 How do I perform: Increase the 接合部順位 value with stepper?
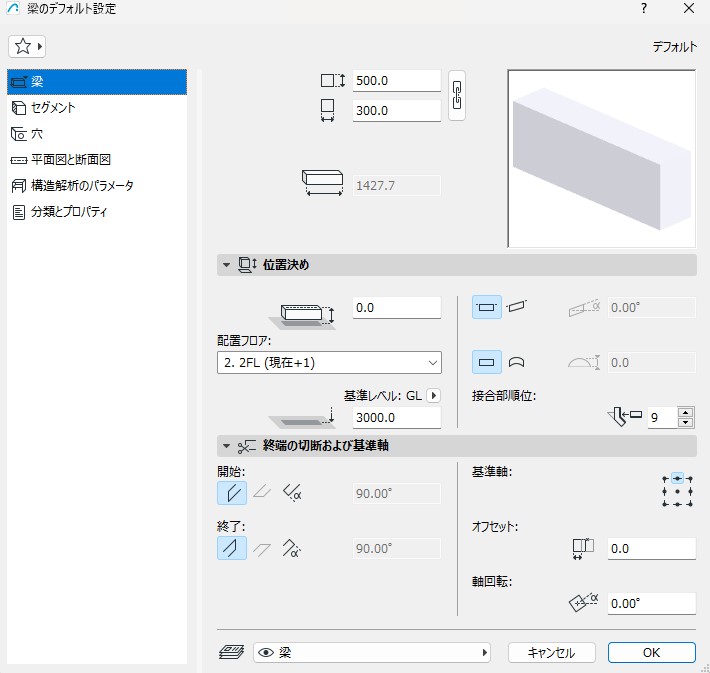pyautogui.click(x=685, y=411)
